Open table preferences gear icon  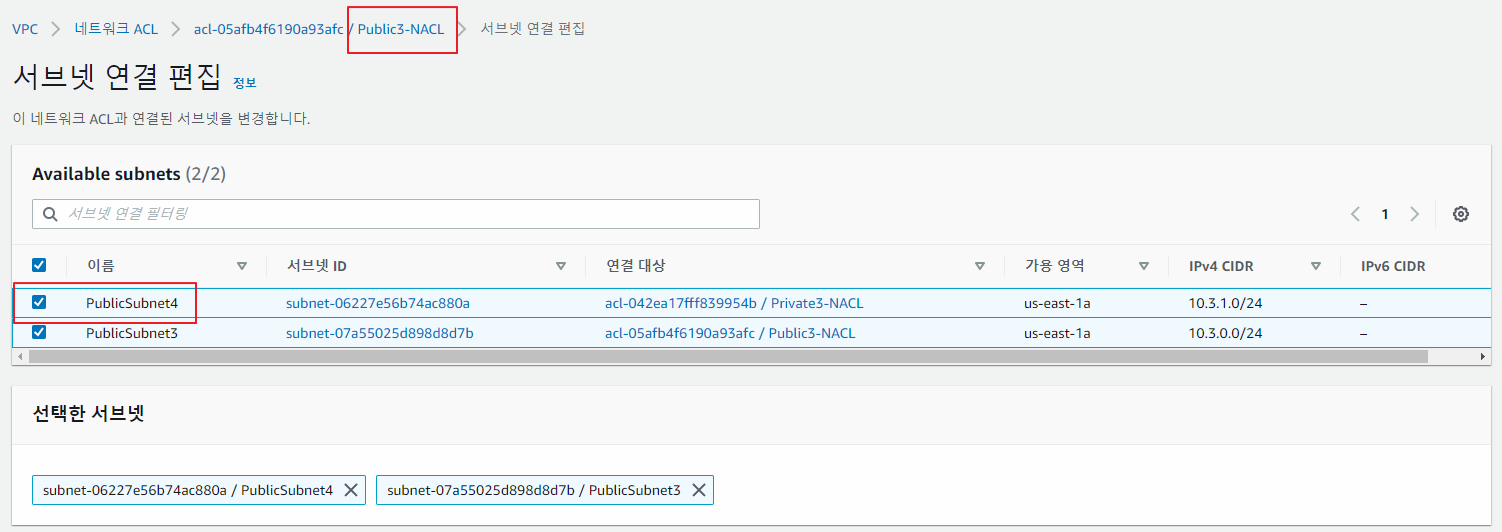click(1461, 214)
